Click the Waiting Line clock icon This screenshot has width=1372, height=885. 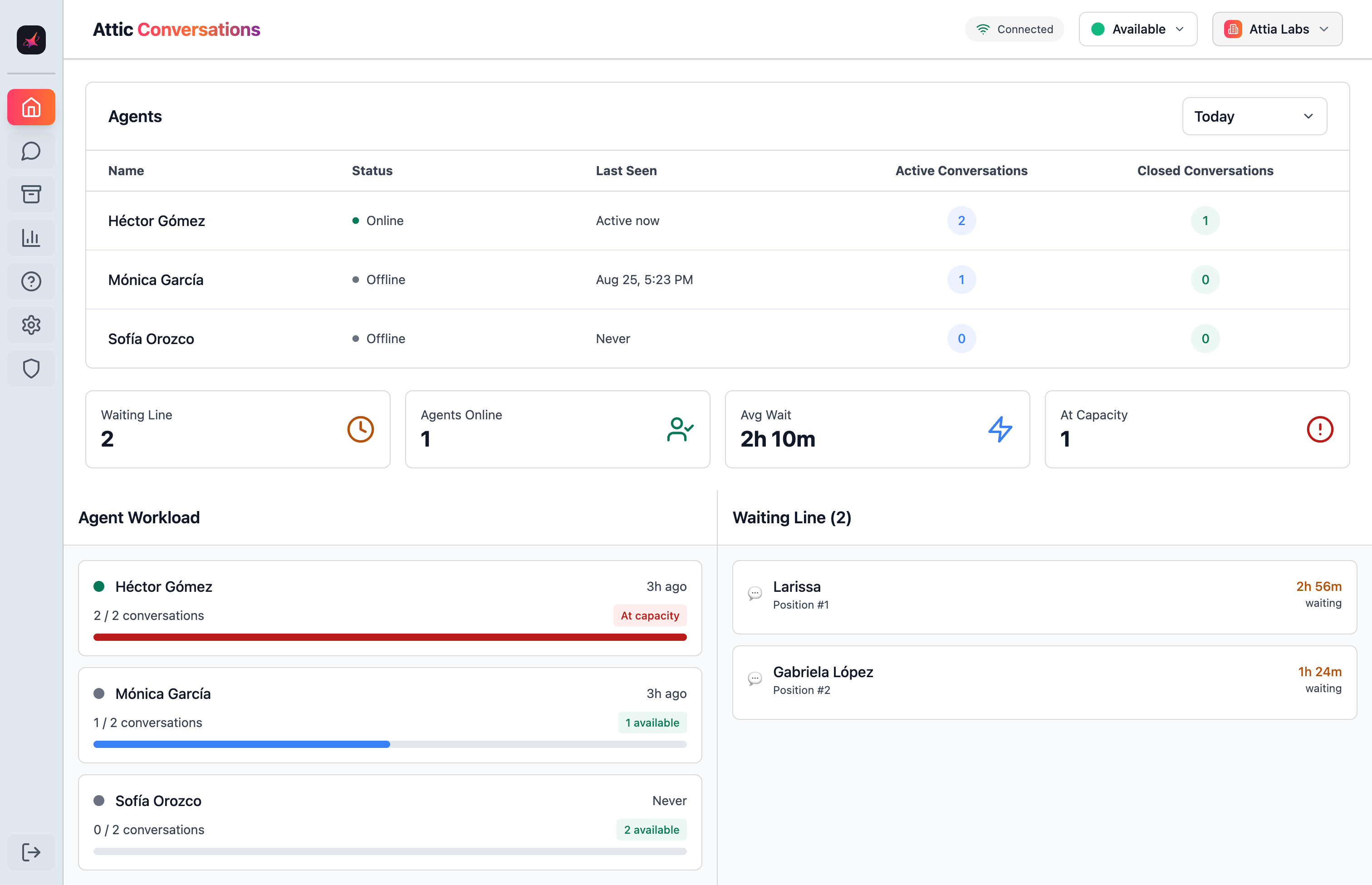[x=360, y=429]
